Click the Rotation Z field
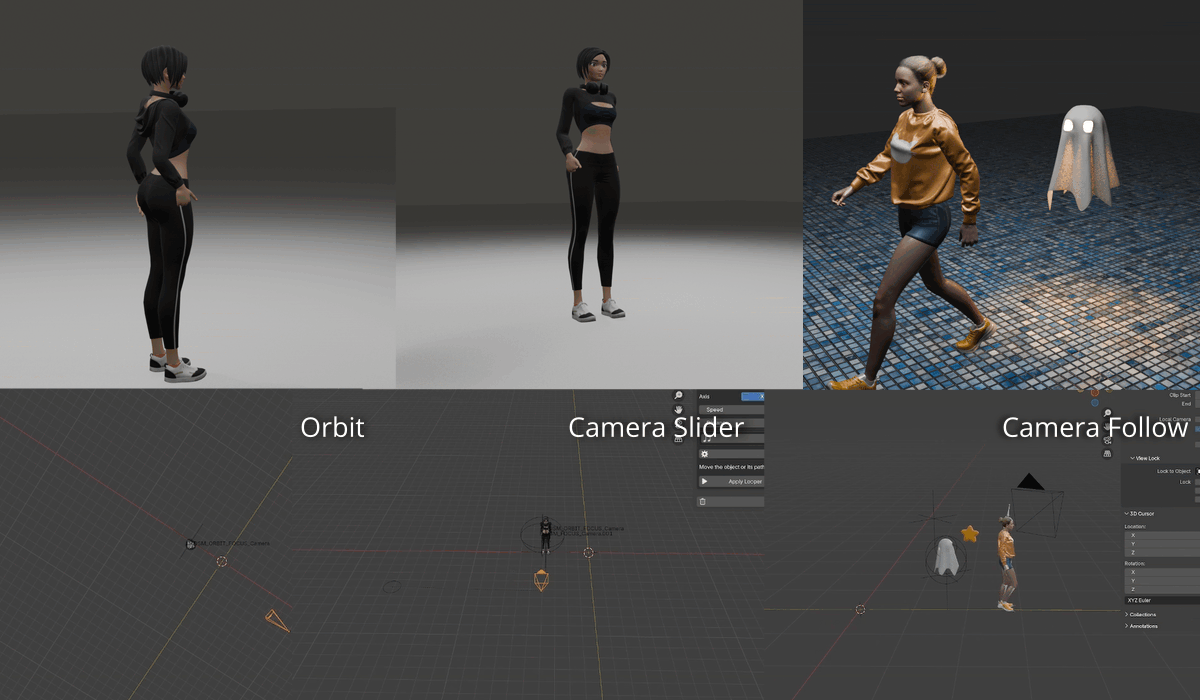 pyautogui.click(x=1162, y=589)
